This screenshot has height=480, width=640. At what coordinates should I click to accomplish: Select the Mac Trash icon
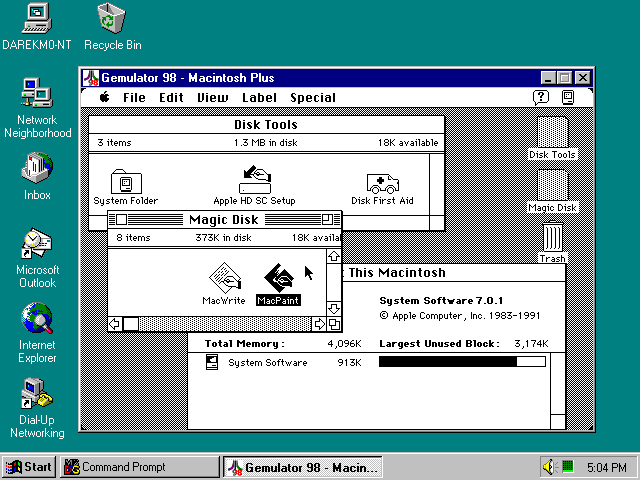coord(553,237)
